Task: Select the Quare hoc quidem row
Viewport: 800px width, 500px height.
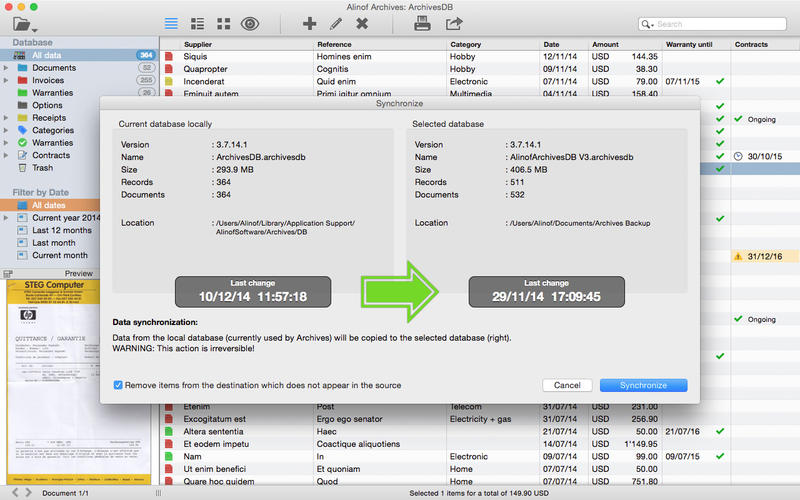Action: pyautogui.click(x=480, y=481)
